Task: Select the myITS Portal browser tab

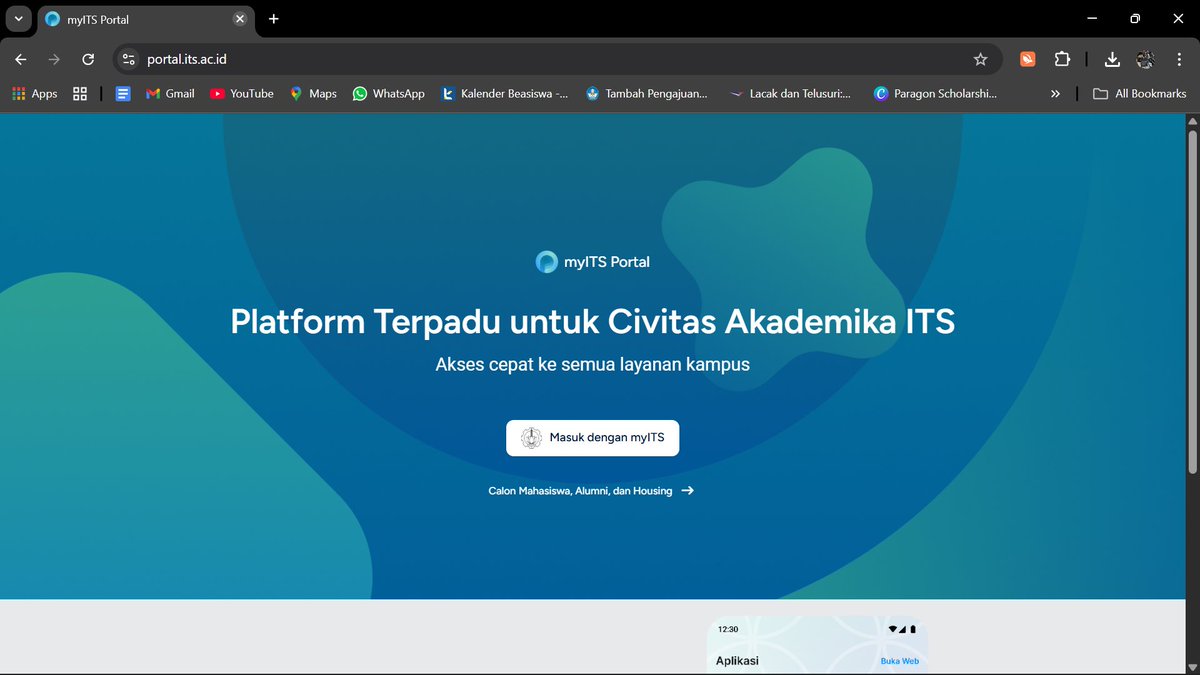Action: point(145,19)
